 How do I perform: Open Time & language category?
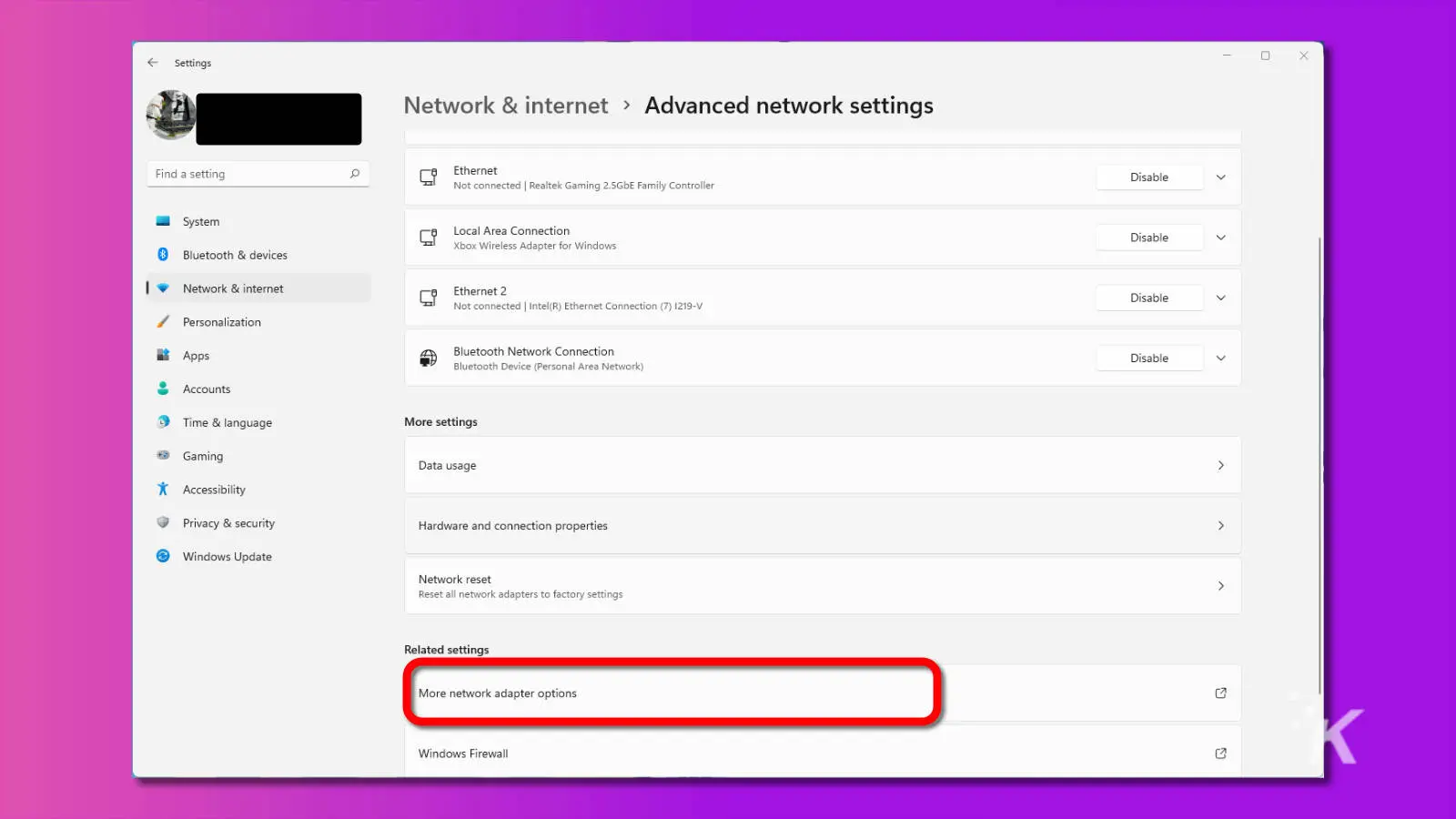pyautogui.click(x=258, y=422)
